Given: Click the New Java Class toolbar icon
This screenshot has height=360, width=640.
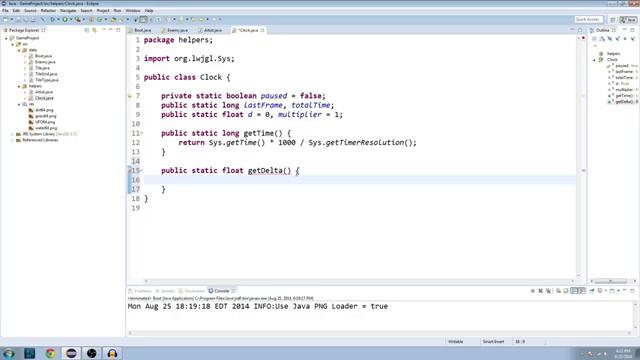Looking at the screenshot, I should click(x=100, y=20).
